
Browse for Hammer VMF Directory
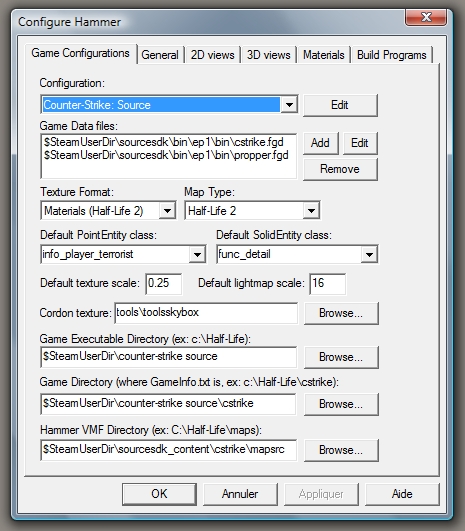pos(341,450)
